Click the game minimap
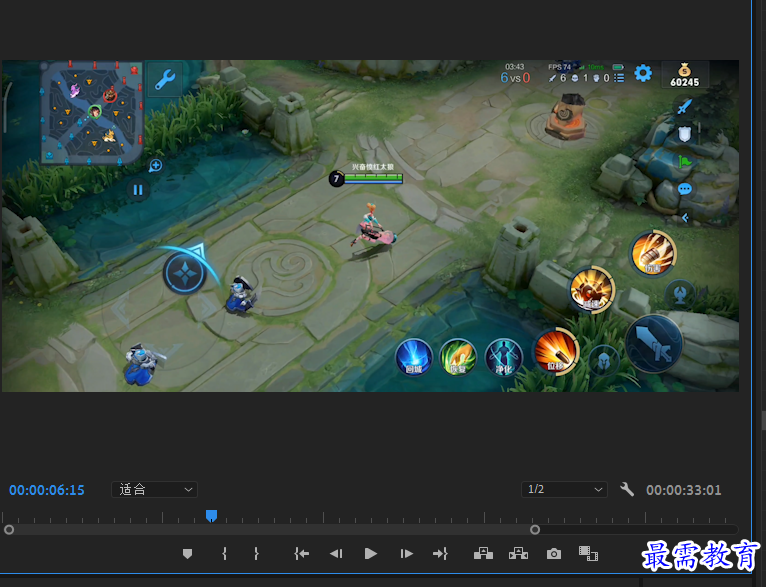766x587 pixels. click(x=92, y=112)
